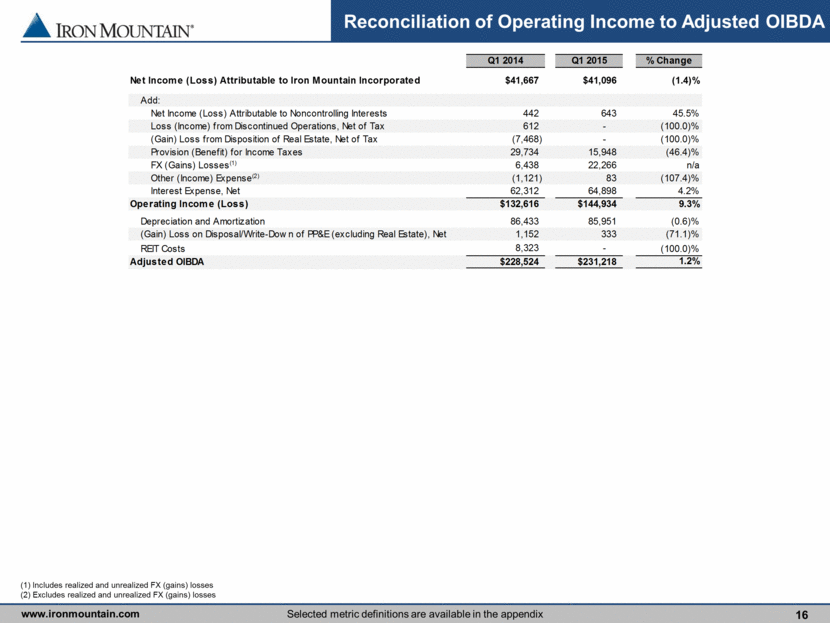This screenshot has width=830, height=623.
Task: Click the 6,438 FX losses value
Action: pos(527,165)
